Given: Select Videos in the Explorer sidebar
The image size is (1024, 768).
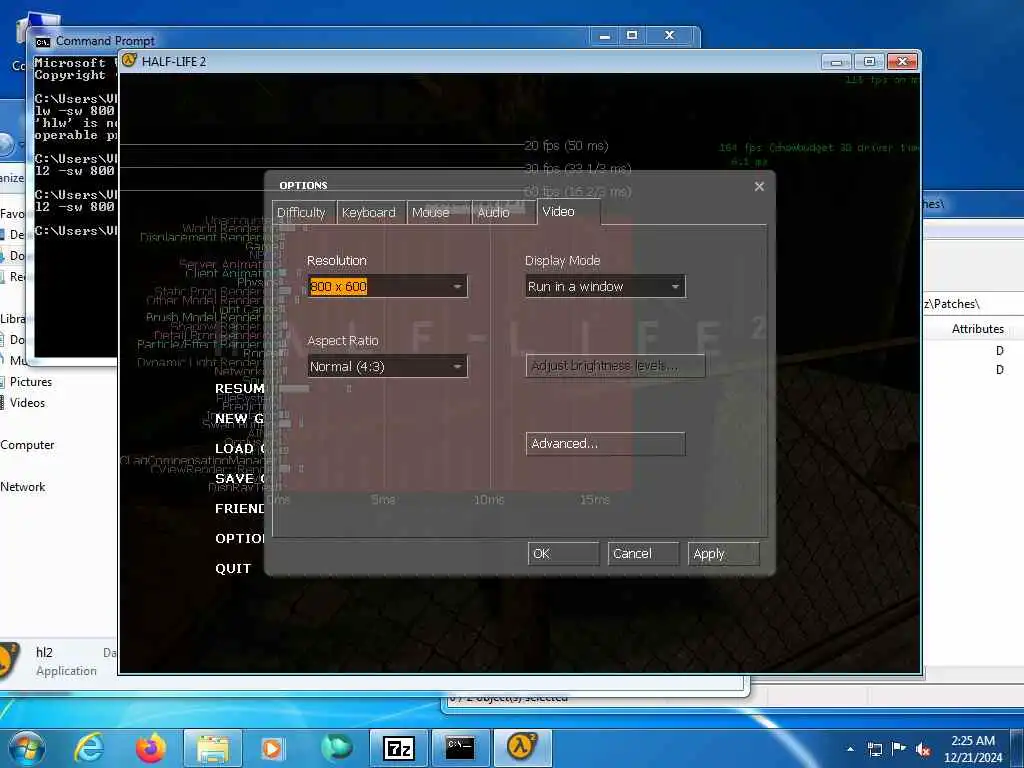Looking at the screenshot, I should click(x=27, y=403).
